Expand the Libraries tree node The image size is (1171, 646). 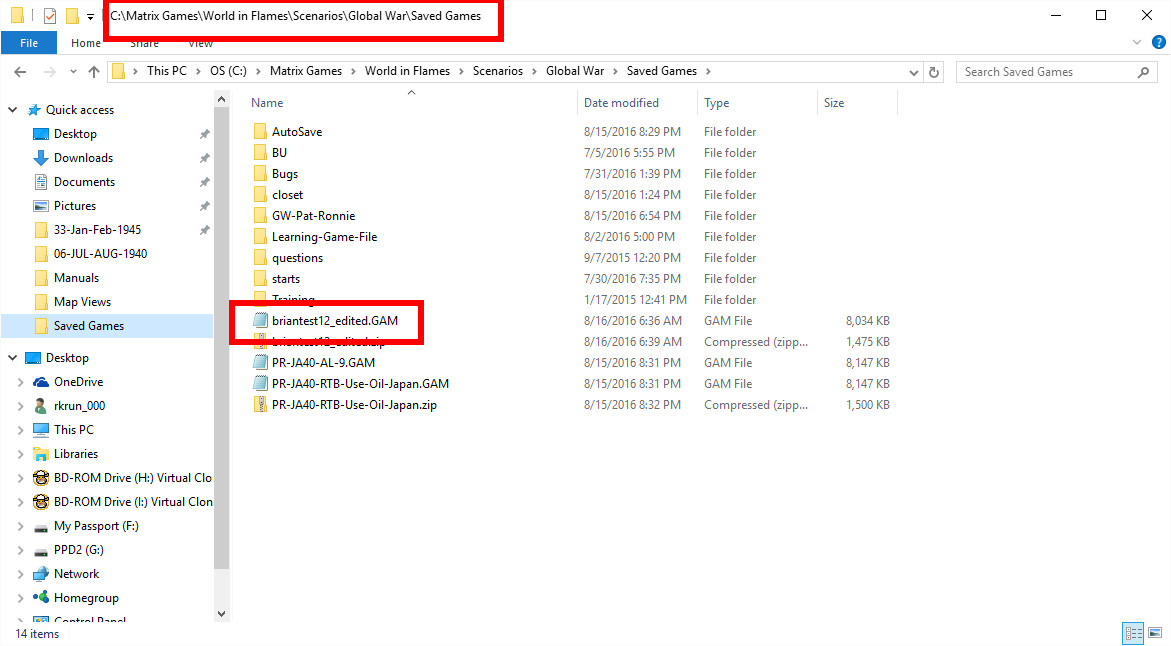coord(20,454)
